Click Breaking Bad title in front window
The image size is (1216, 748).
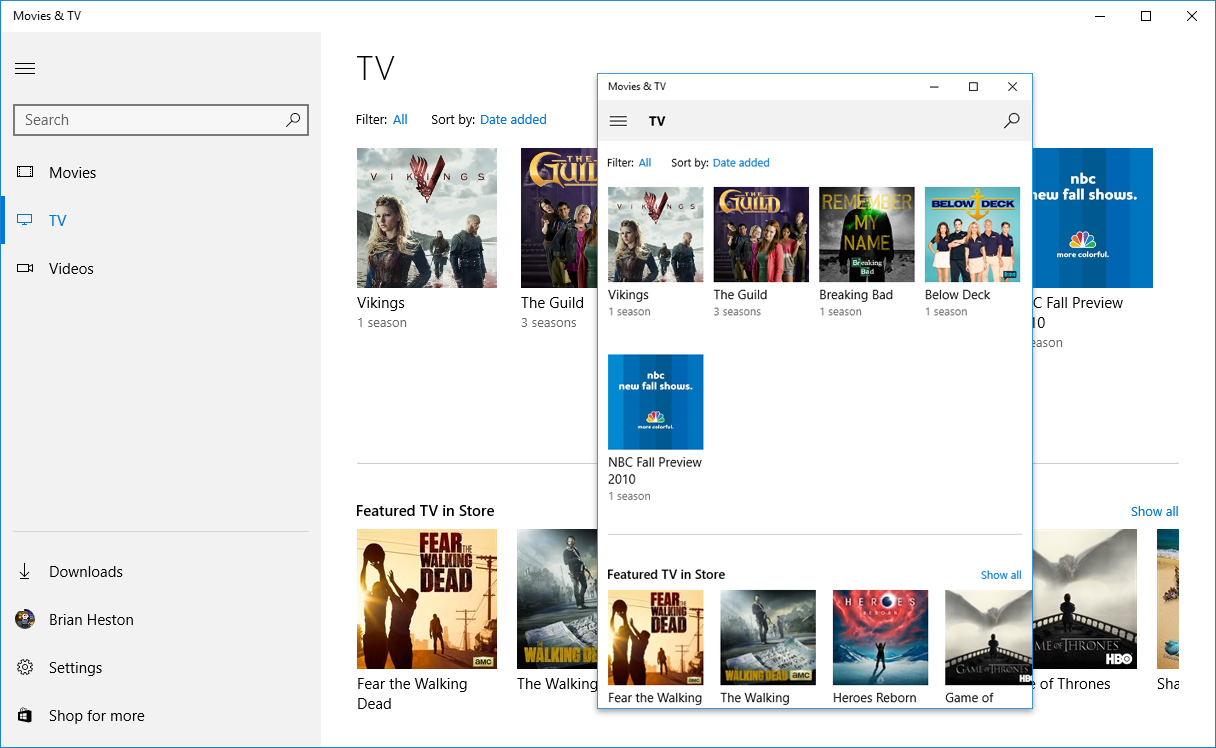(856, 295)
